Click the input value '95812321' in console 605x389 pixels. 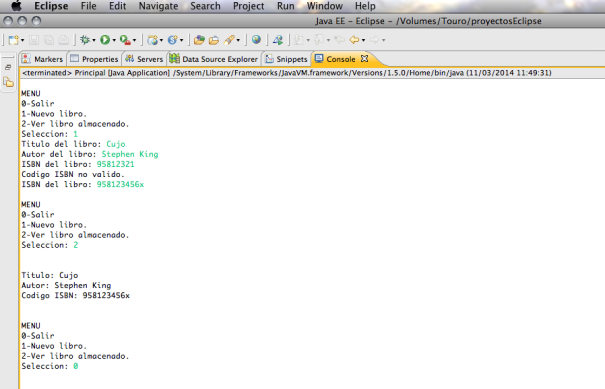tap(115, 164)
